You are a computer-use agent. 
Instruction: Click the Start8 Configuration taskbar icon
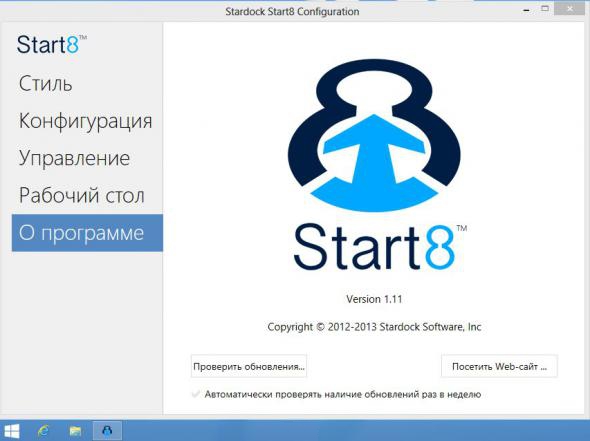(107, 430)
